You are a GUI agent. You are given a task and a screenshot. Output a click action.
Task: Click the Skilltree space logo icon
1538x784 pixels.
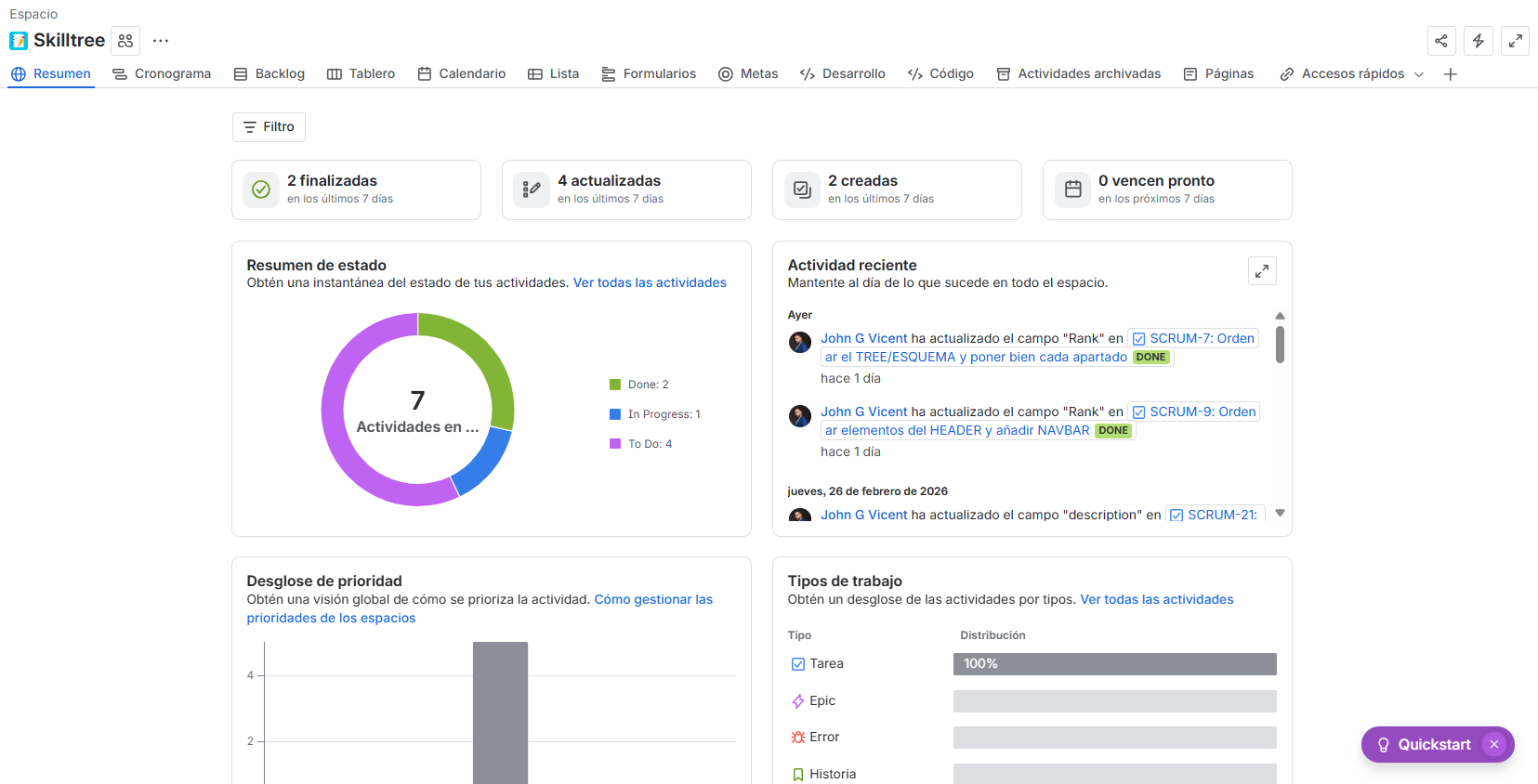point(19,41)
